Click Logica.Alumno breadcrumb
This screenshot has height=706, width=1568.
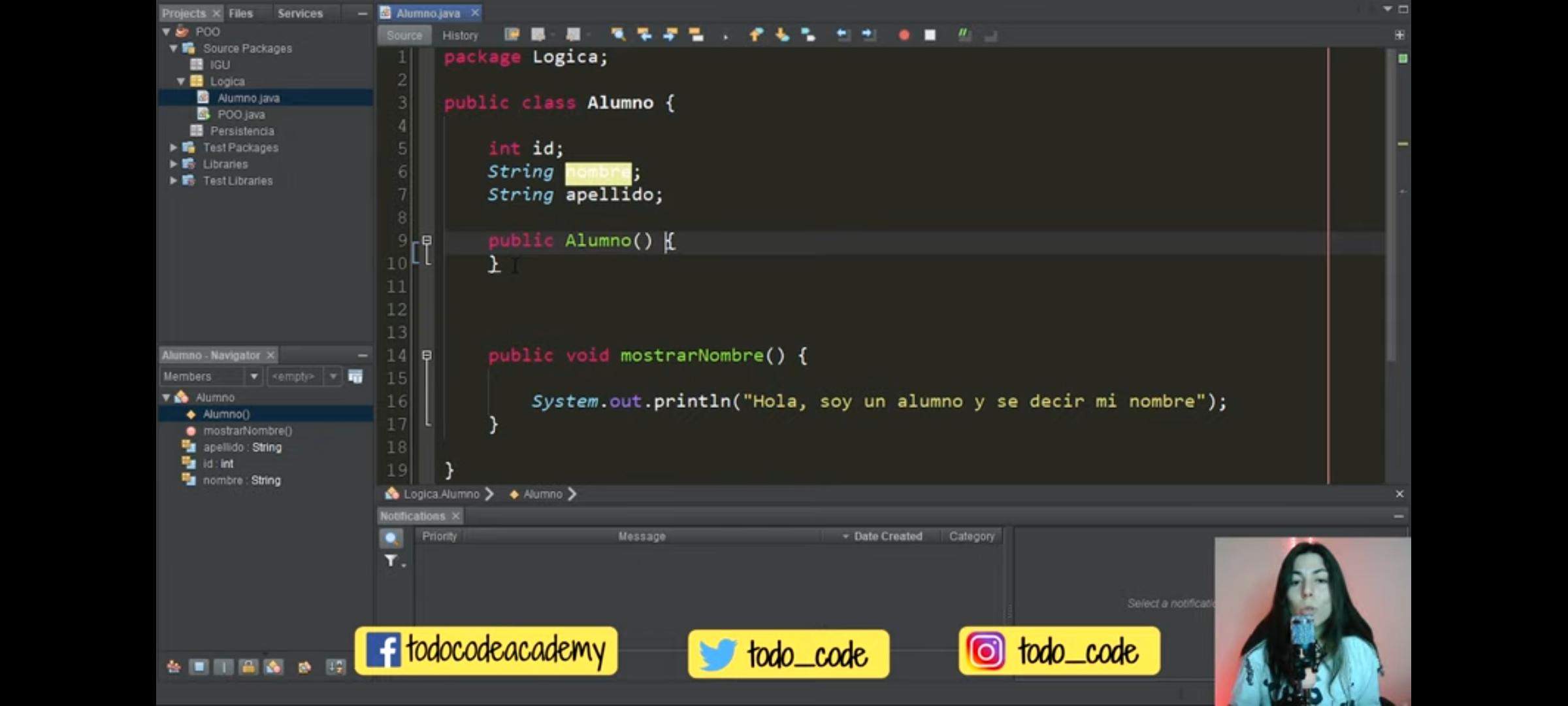click(x=441, y=494)
